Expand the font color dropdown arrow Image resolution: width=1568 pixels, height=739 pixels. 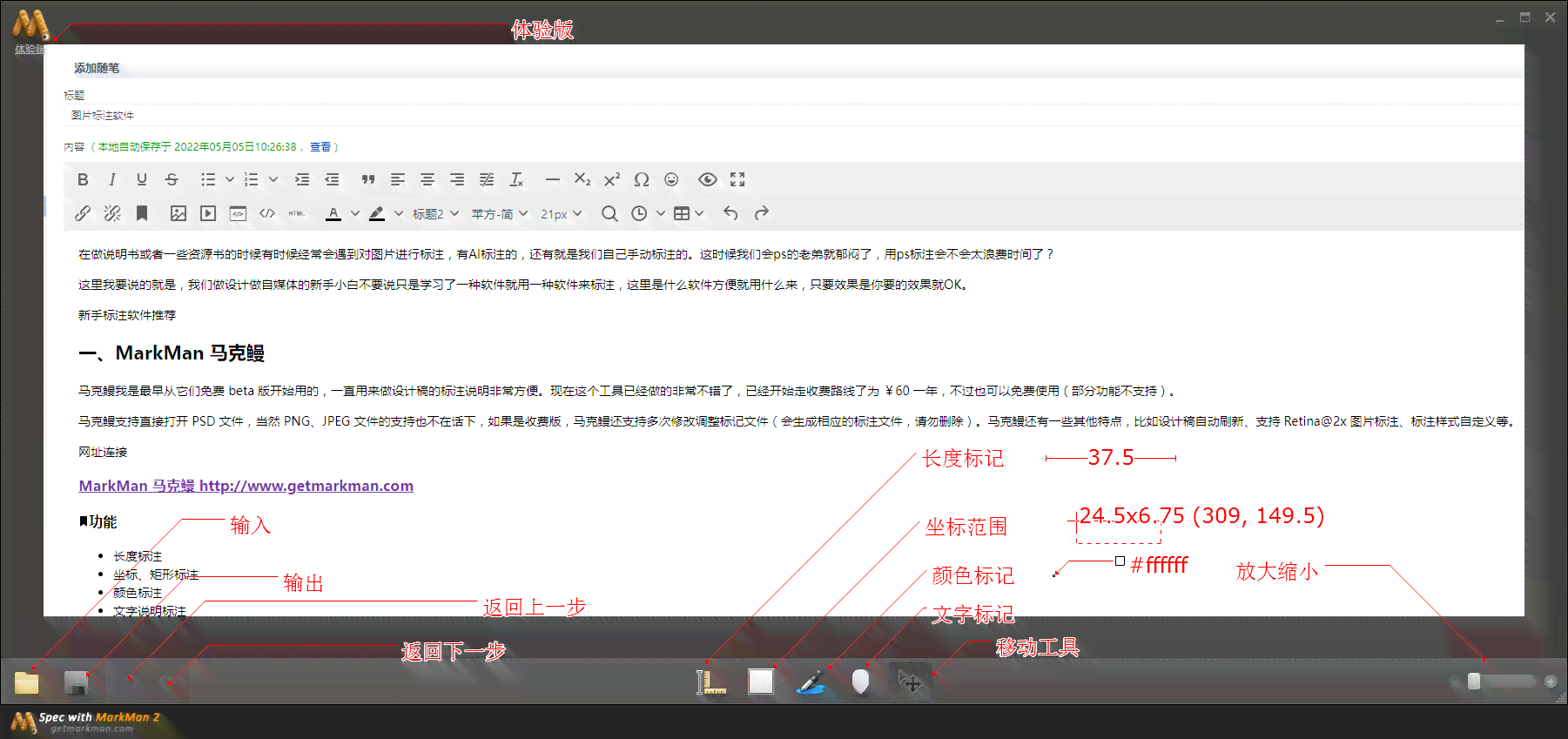355,213
